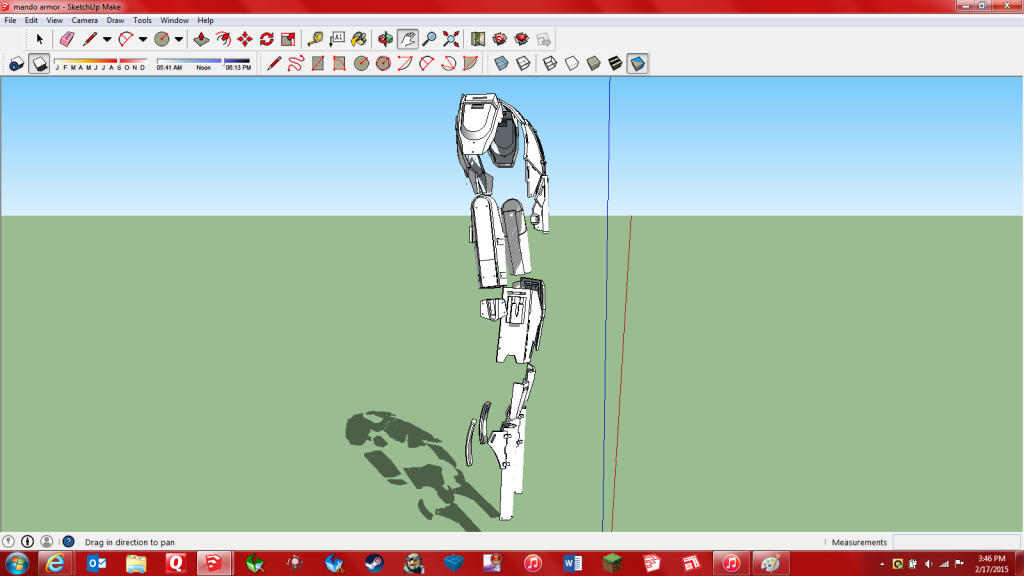Show hidden system tray icons arrow
The image size is (1024, 576).
pos(882,564)
